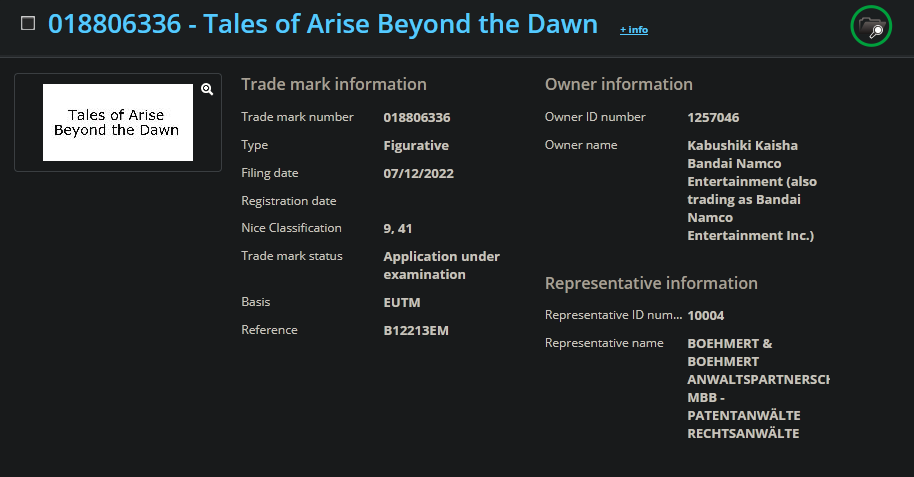Click the Trade mark status label
This screenshot has height=477, width=914.
pos(291,256)
